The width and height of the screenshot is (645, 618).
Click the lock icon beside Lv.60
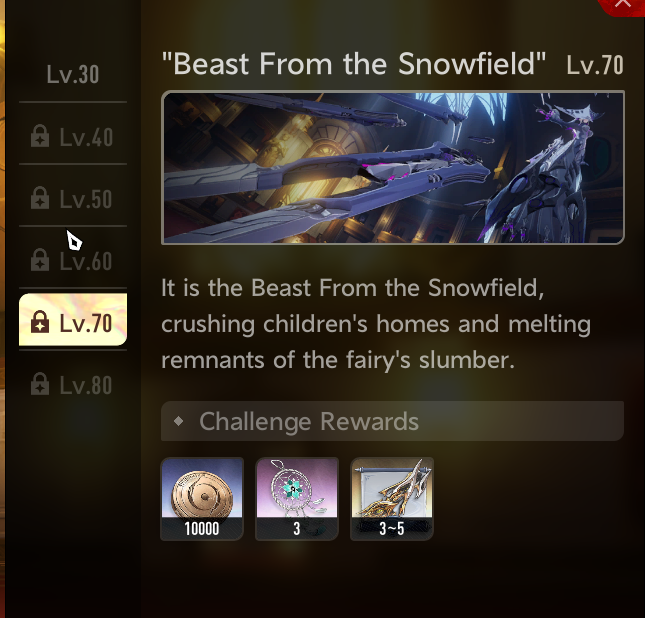(x=40, y=260)
